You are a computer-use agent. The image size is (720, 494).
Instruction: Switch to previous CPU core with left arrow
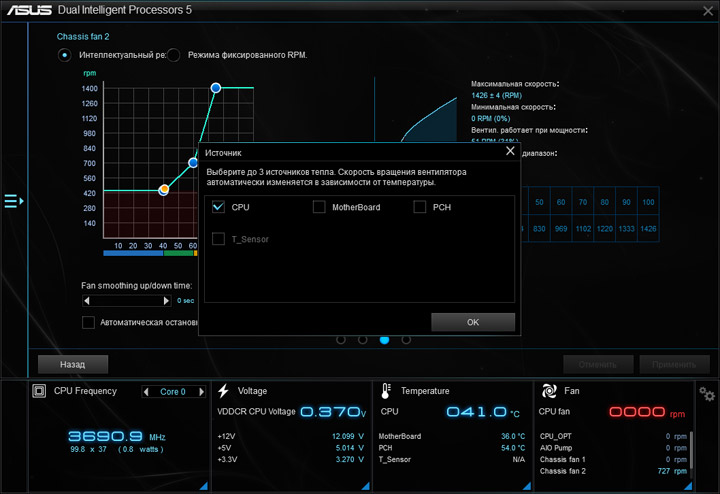click(x=146, y=392)
